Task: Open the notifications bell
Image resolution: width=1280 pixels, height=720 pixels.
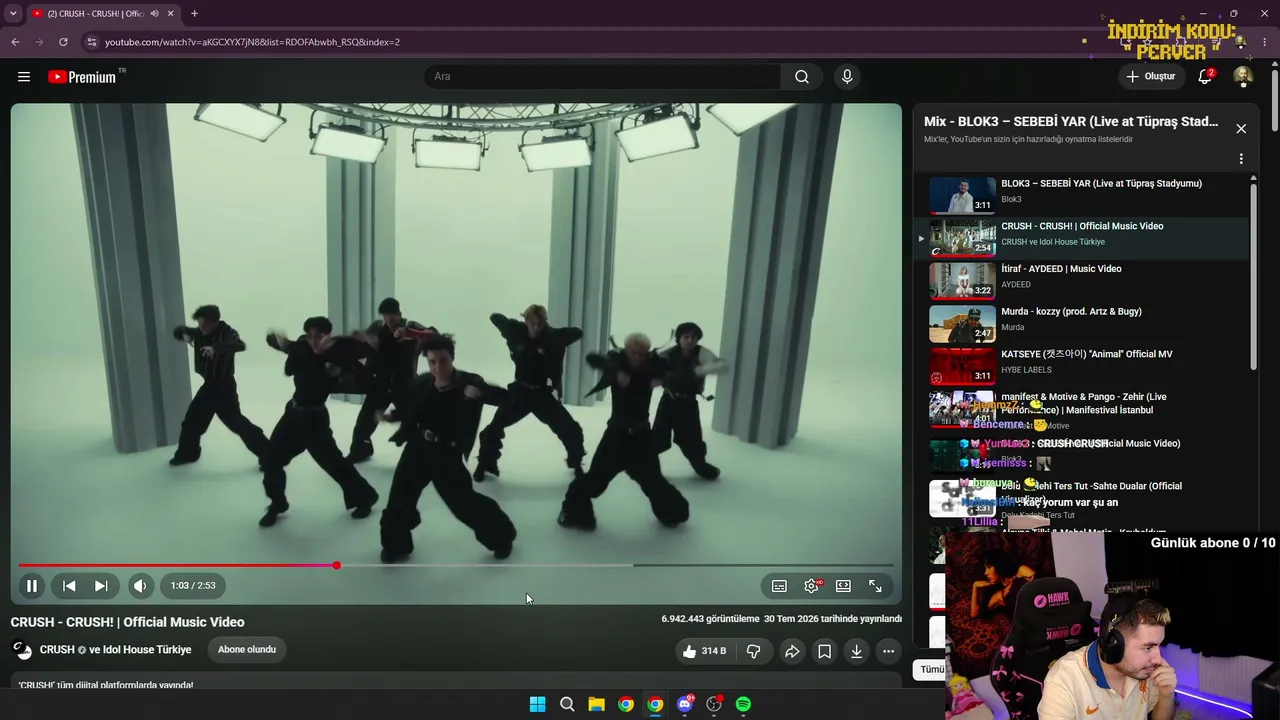Action: click(1205, 77)
